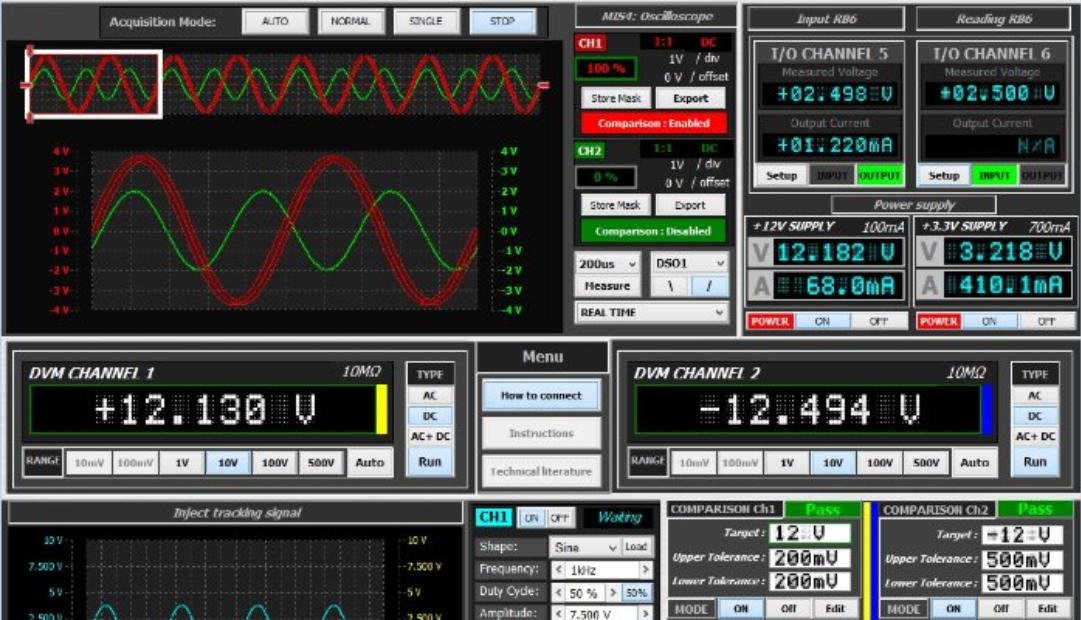Set I/O Channel 5 to OUTPUT
Screen dimensions: 1081x620
pos(879,176)
